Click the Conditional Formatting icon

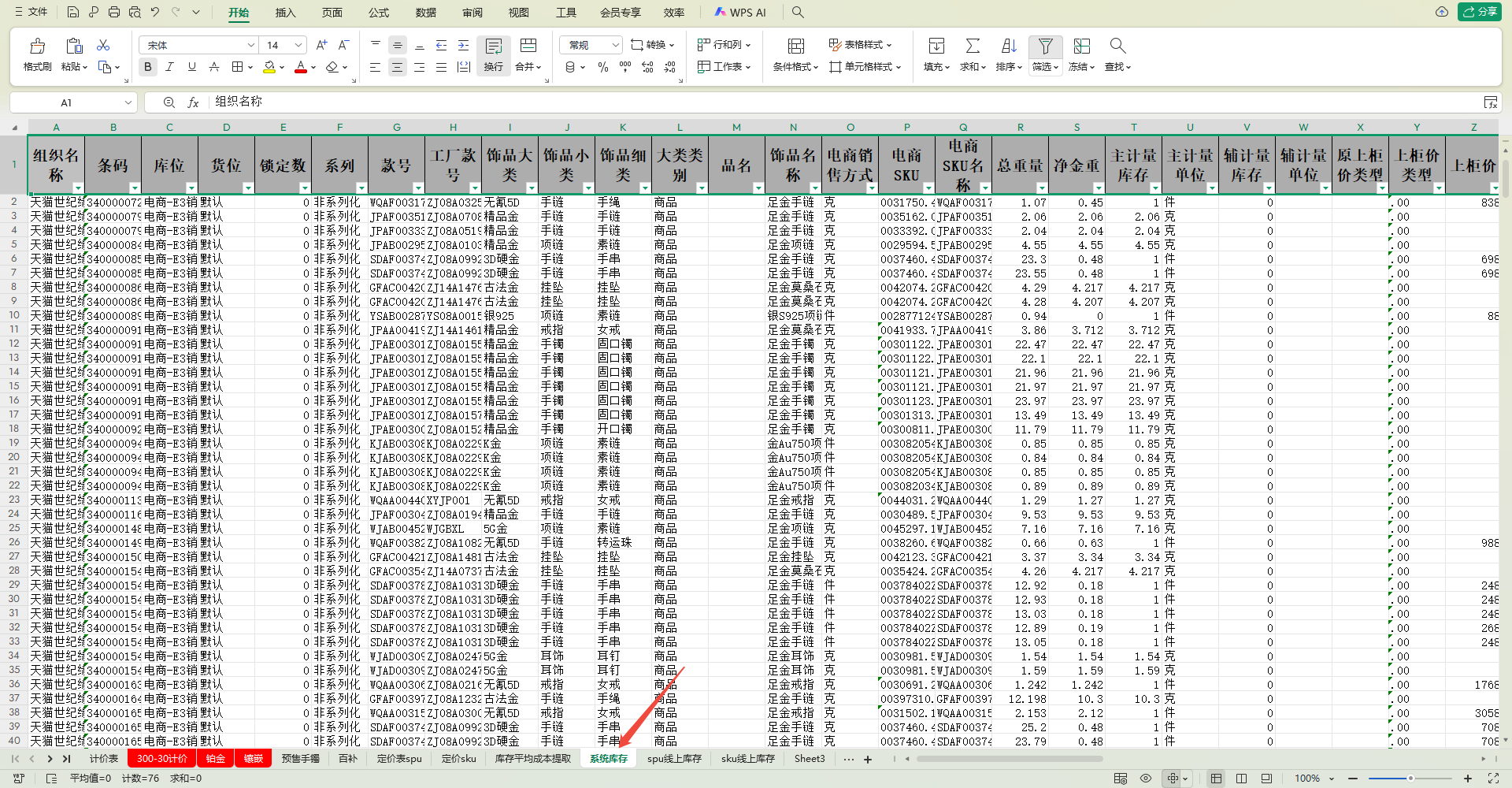click(x=795, y=46)
